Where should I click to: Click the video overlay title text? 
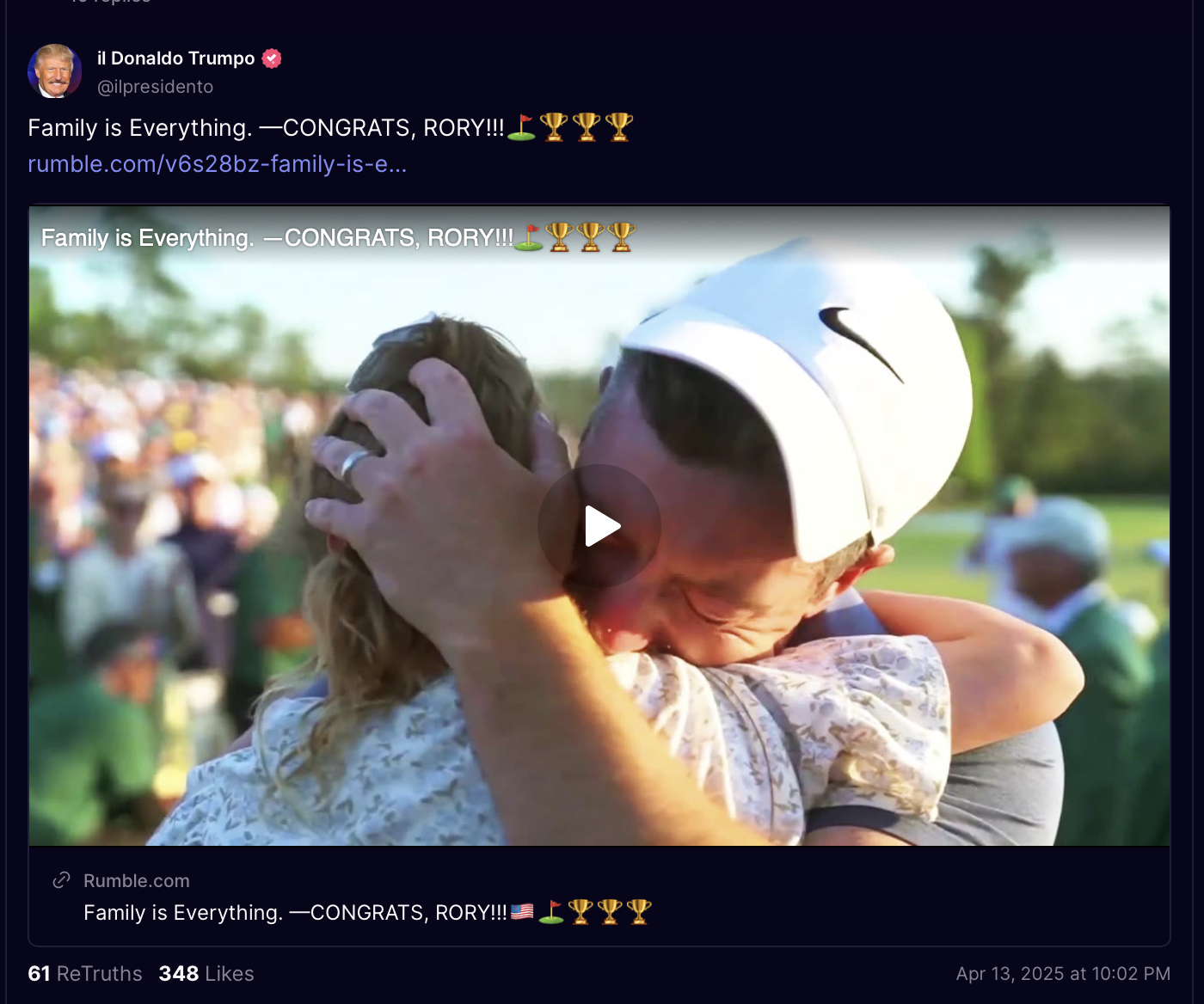tap(338, 237)
